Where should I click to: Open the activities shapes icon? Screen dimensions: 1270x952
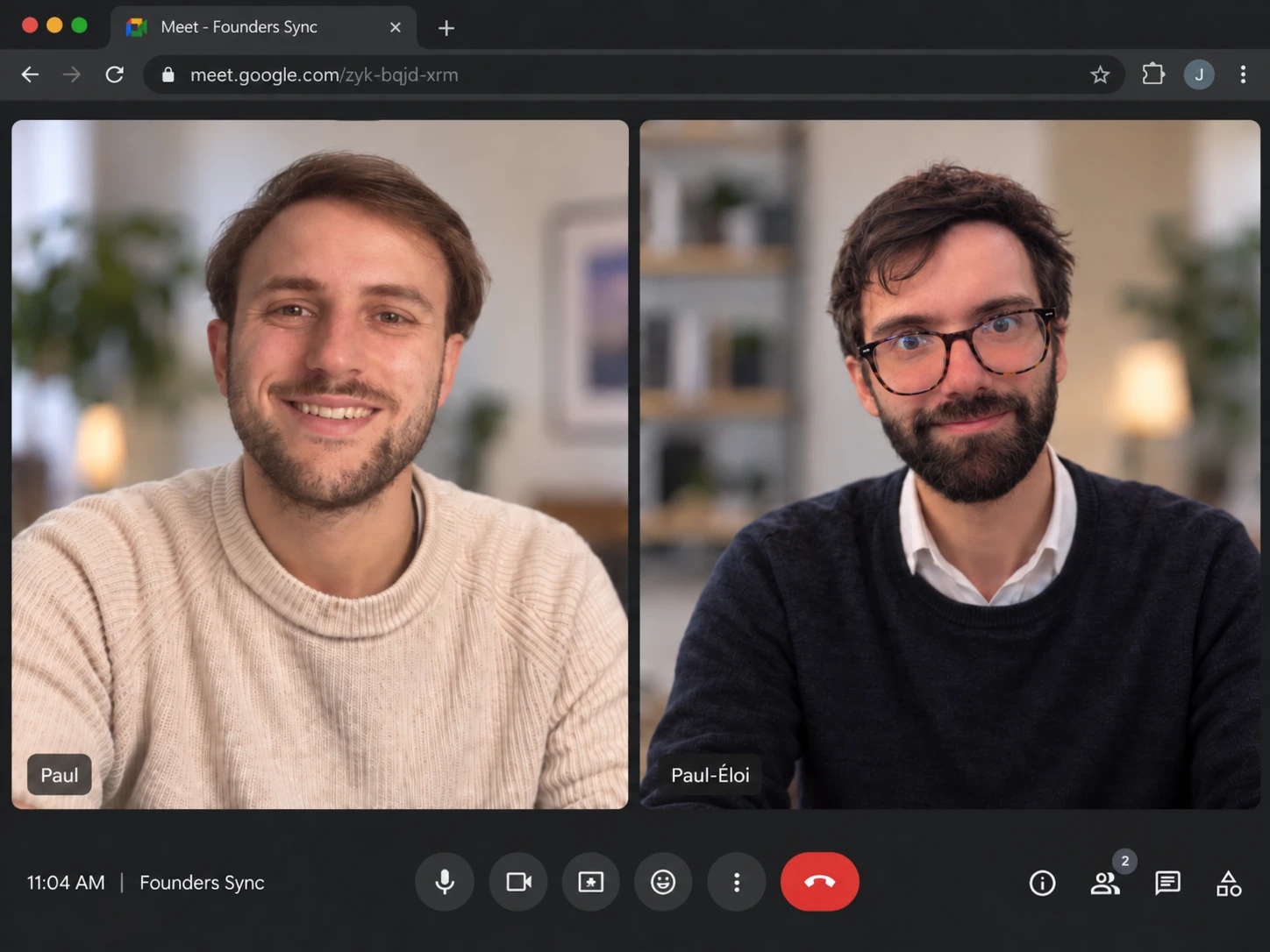(1229, 883)
